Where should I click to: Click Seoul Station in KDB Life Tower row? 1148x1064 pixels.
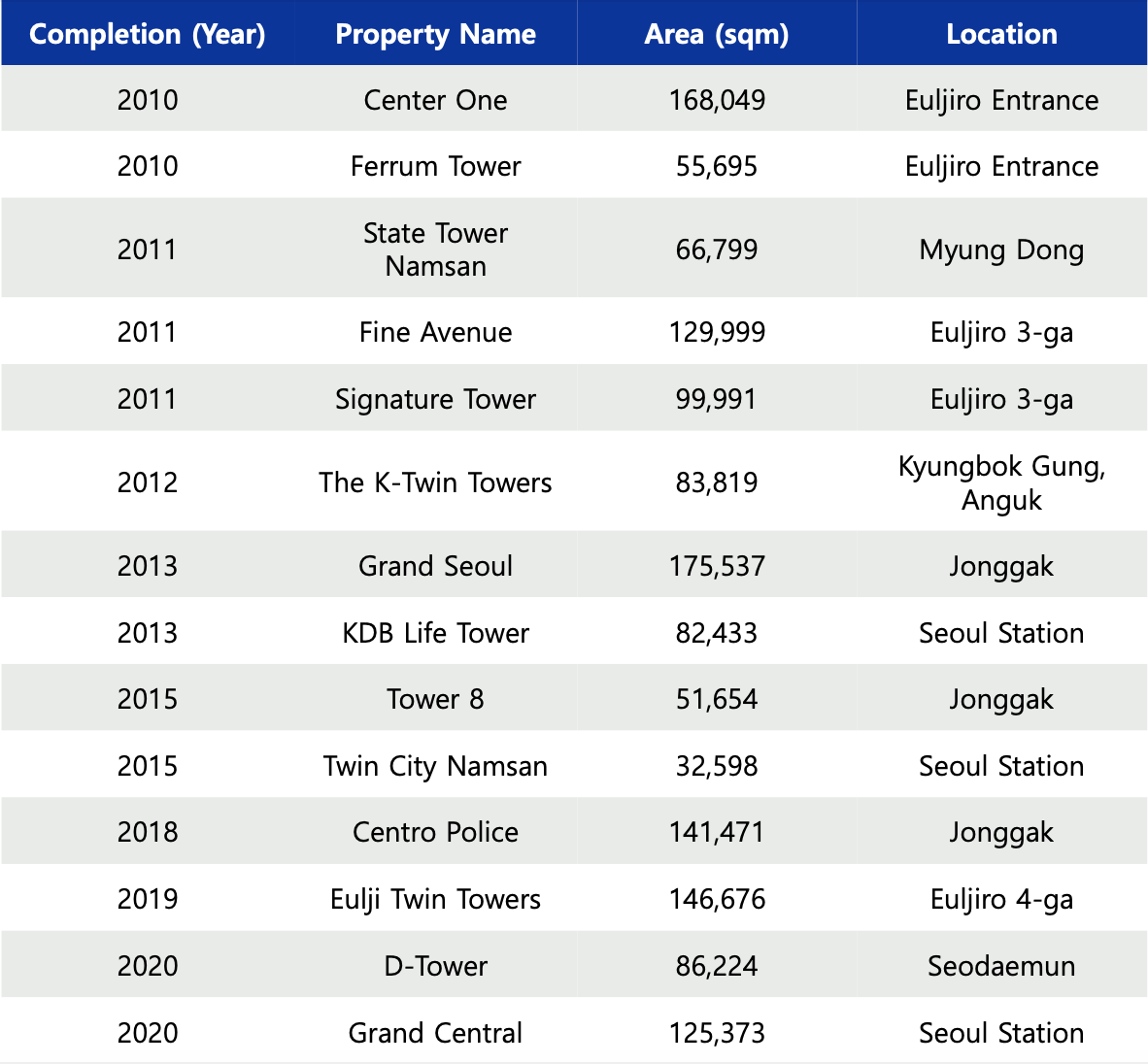(1001, 633)
